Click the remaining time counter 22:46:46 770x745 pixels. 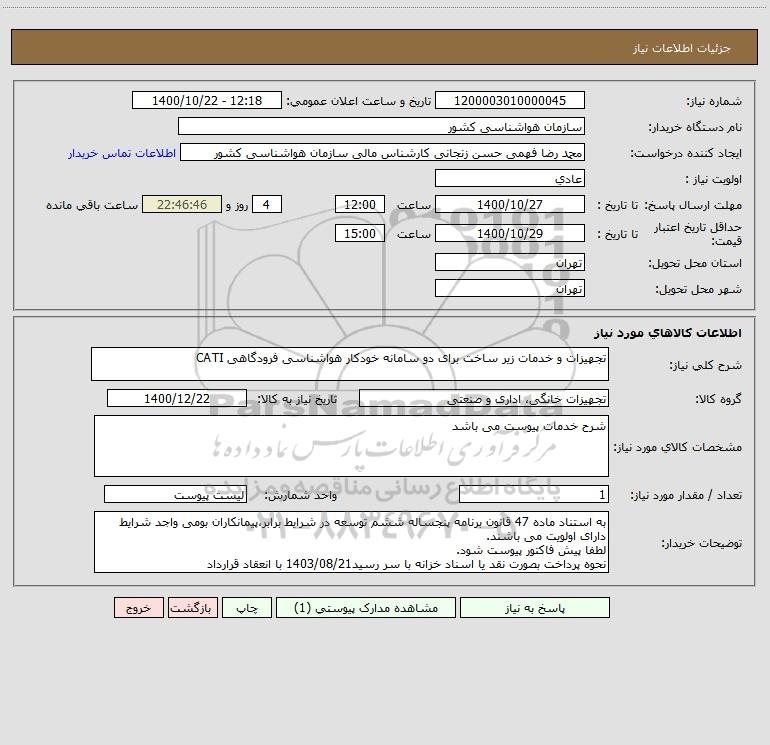click(182, 204)
